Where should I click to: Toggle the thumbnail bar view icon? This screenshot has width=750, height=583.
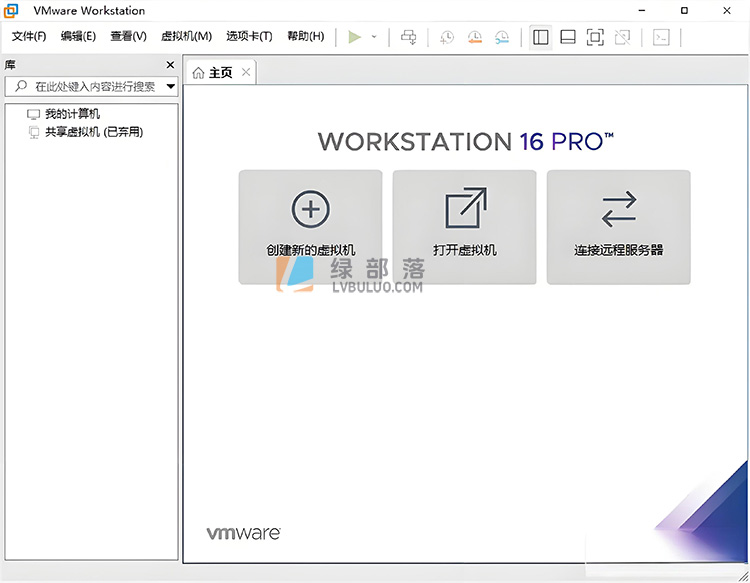pos(568,37)
